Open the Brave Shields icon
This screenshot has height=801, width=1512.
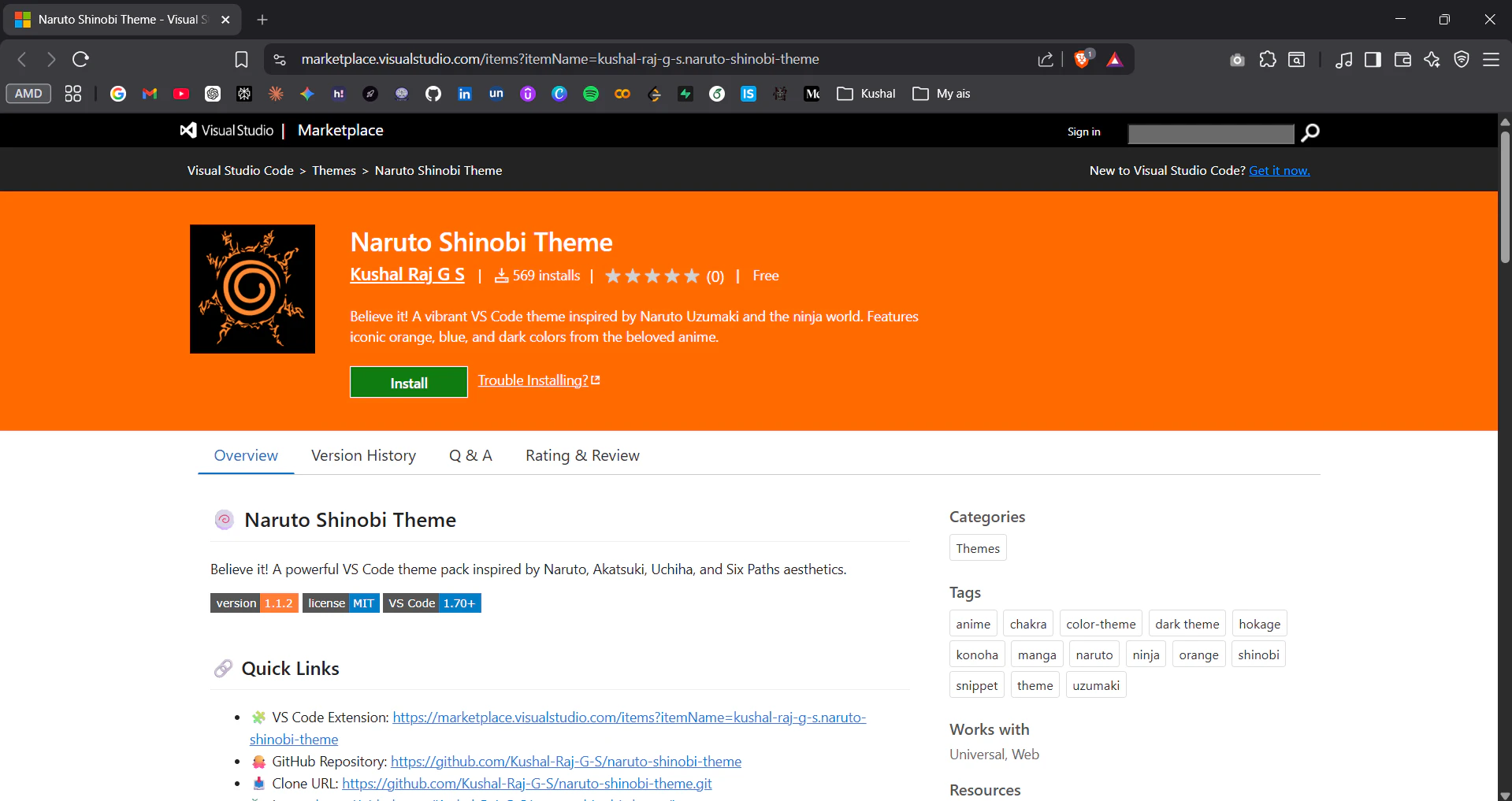click(1081, 59)
